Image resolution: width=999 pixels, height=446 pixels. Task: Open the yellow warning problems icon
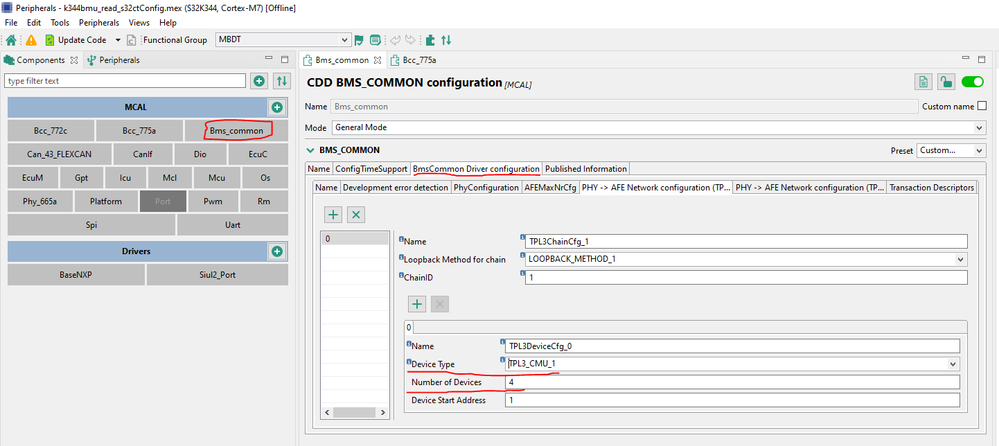(x=31, y=40)
